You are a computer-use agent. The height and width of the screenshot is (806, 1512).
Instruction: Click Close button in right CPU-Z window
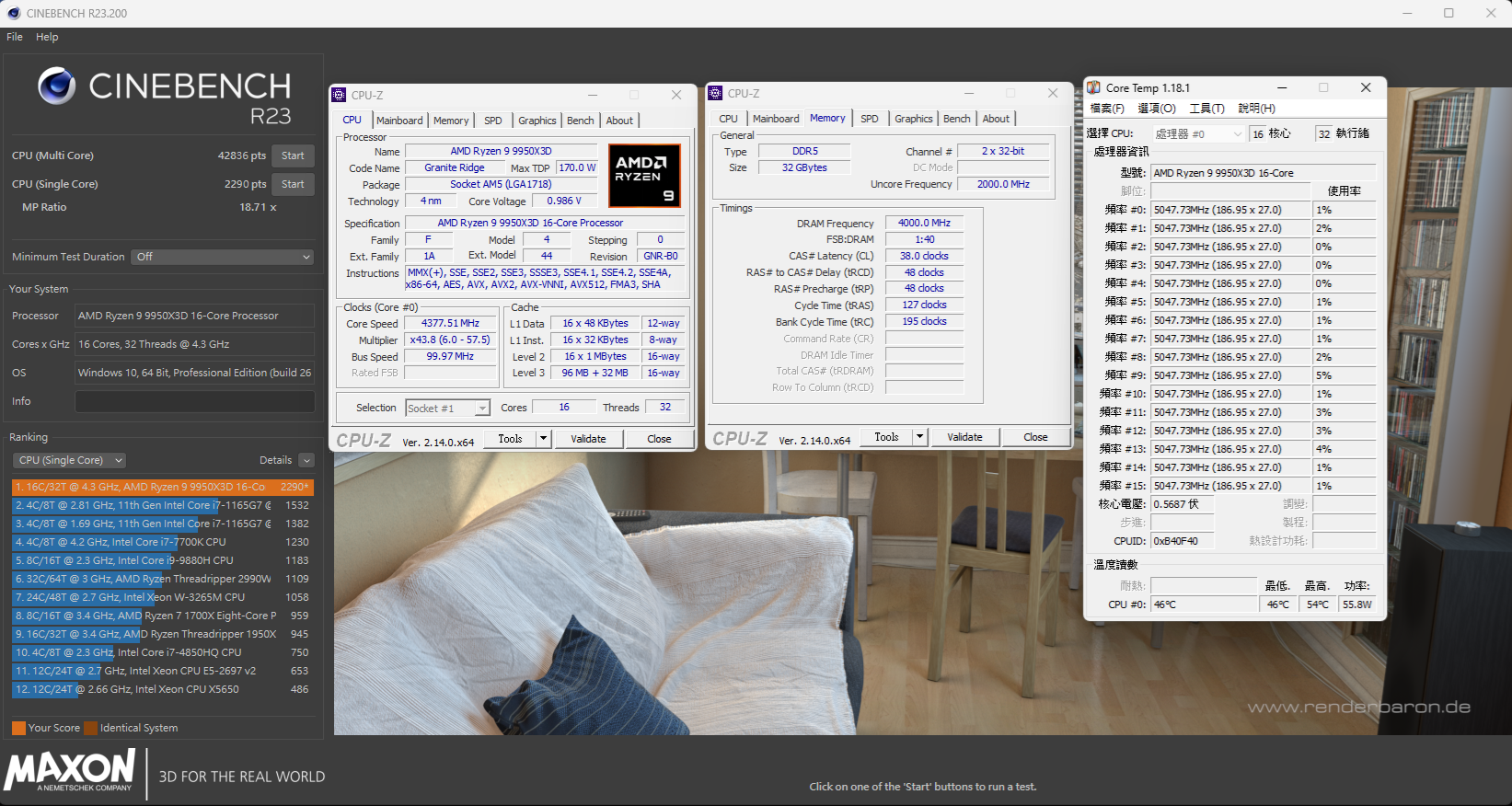1035,437
